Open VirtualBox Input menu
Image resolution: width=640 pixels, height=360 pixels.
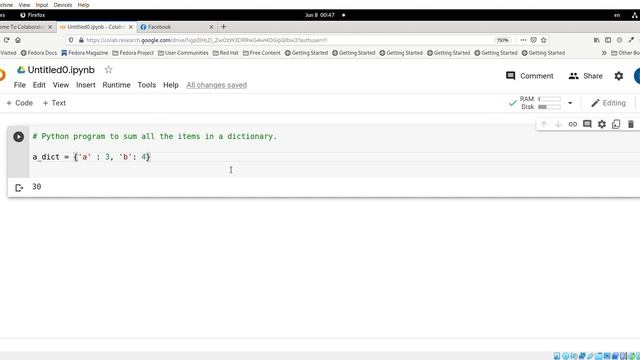(42, 5)
